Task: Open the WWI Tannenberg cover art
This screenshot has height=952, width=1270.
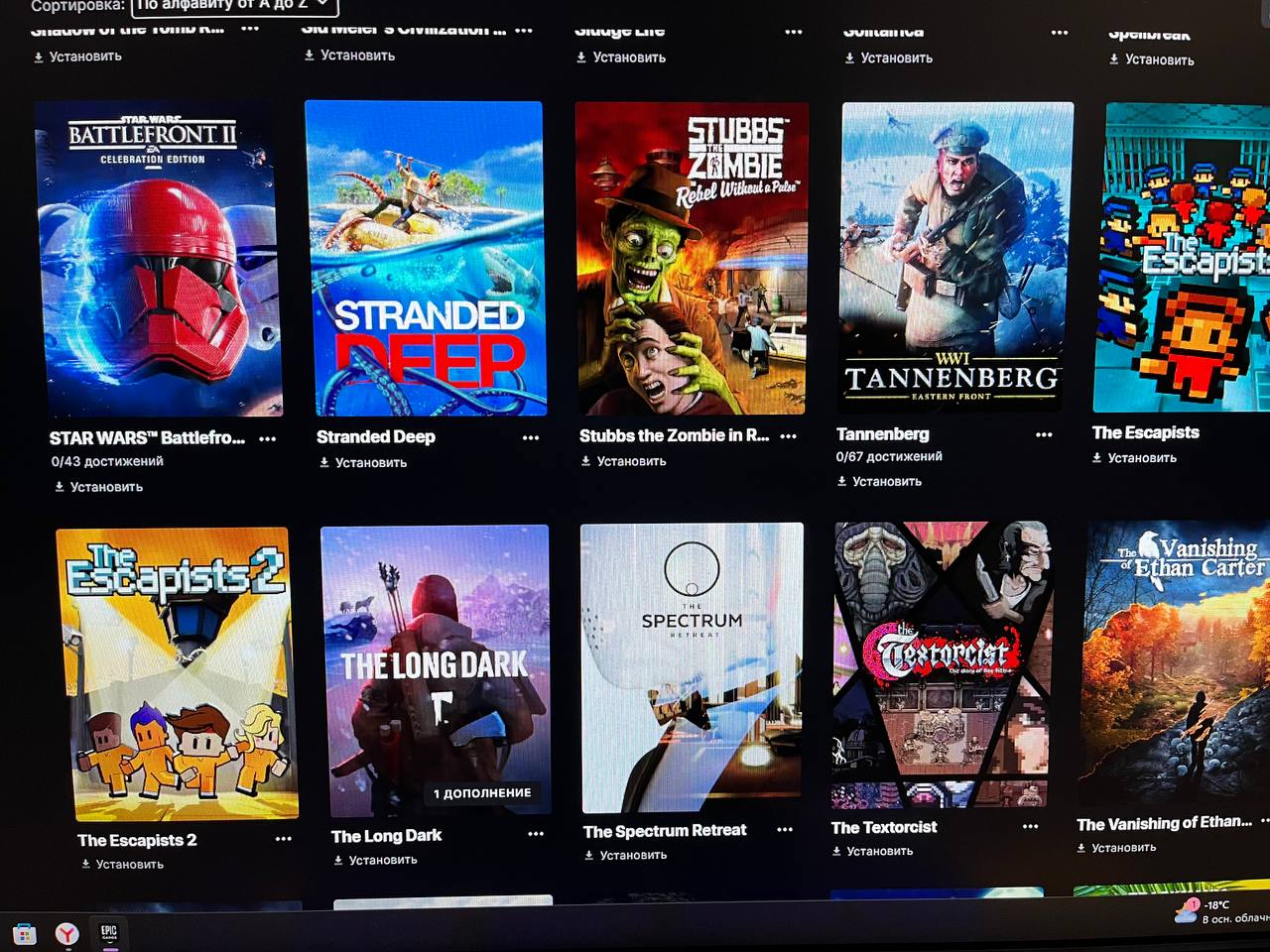Action: [956, 257]
